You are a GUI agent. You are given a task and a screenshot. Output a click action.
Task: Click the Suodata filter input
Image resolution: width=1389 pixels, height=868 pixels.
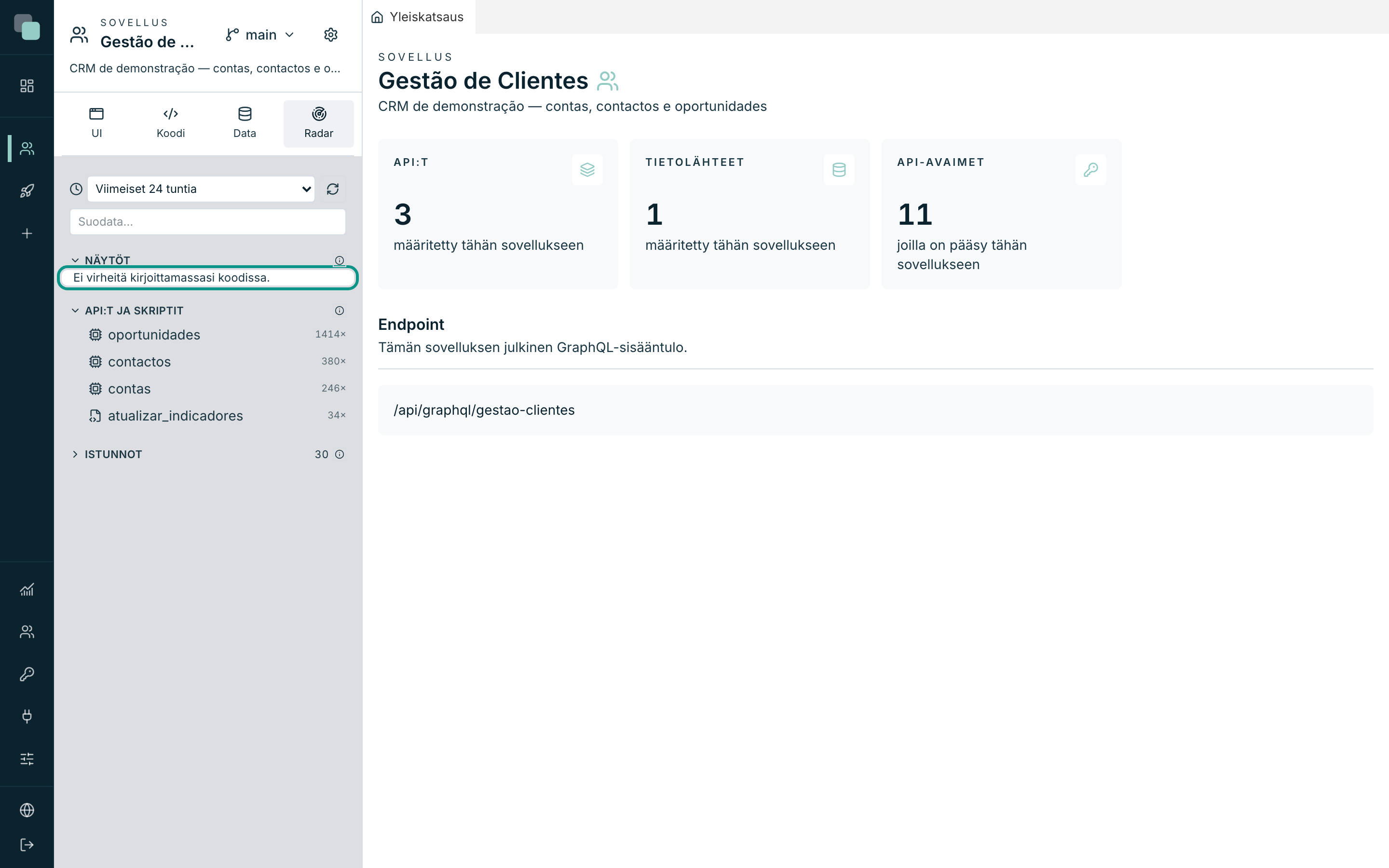tap(208, 222)
